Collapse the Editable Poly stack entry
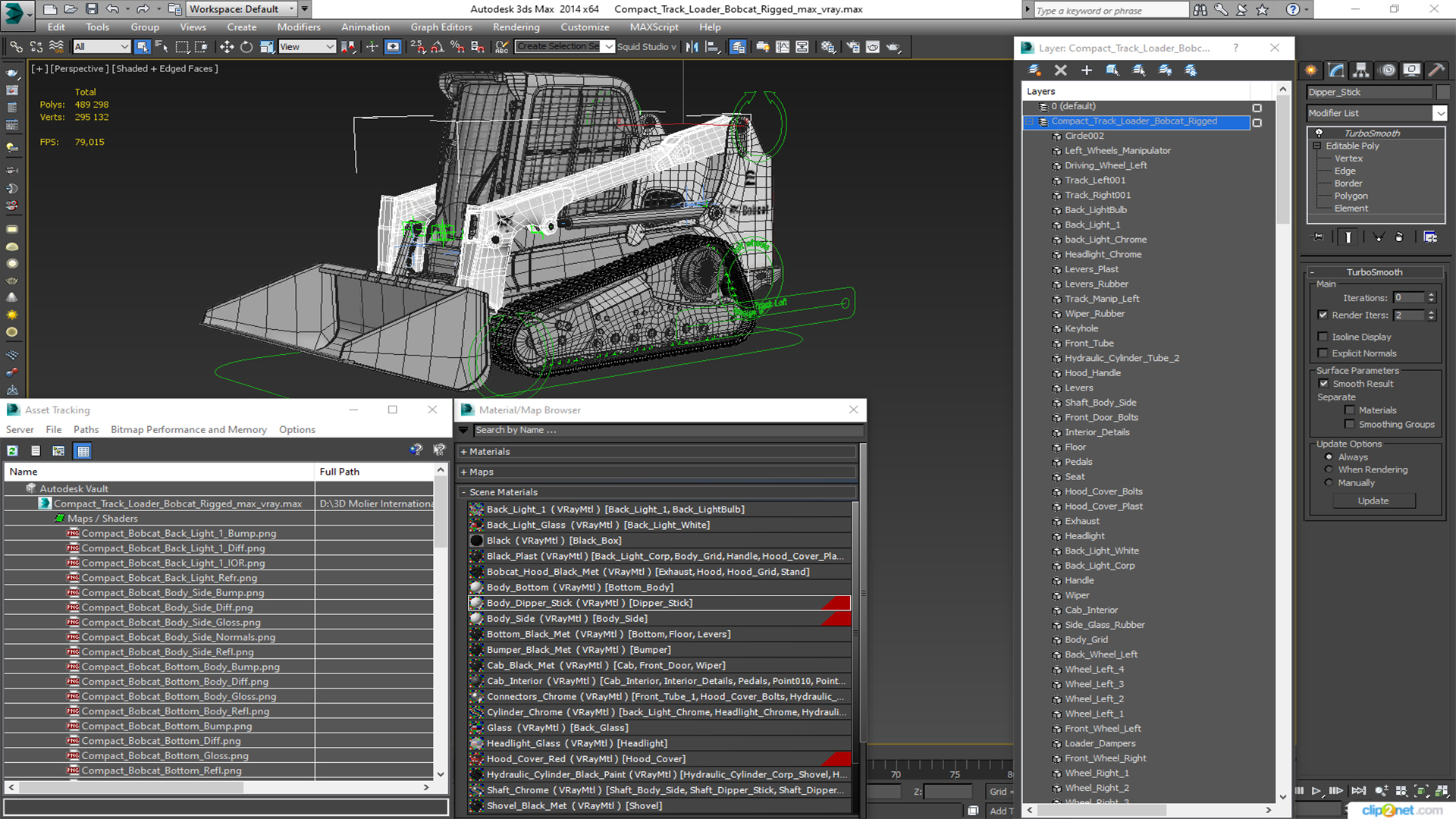 coord(1317,146)
